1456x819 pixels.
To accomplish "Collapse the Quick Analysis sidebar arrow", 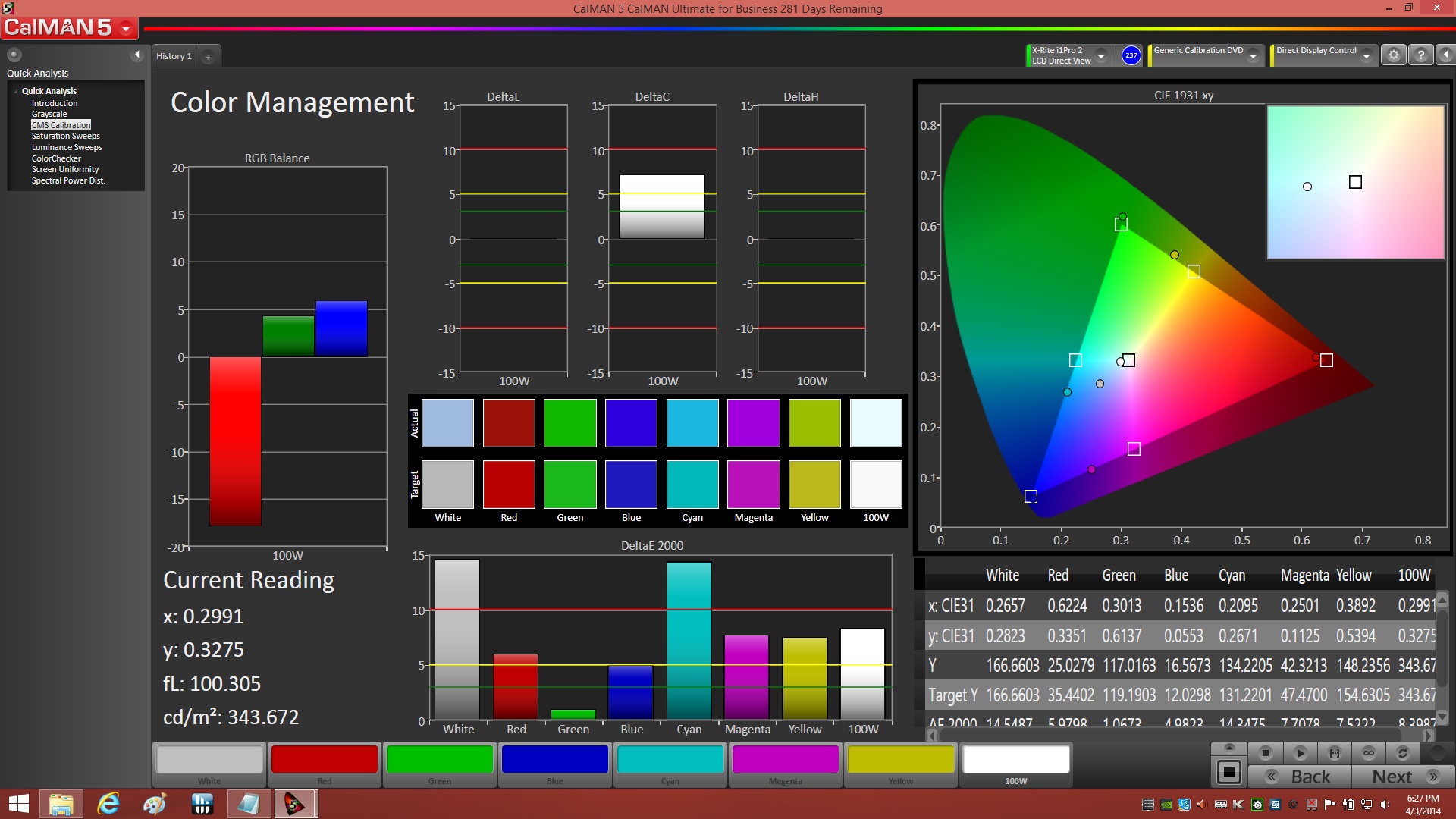I will pos(137,55).
